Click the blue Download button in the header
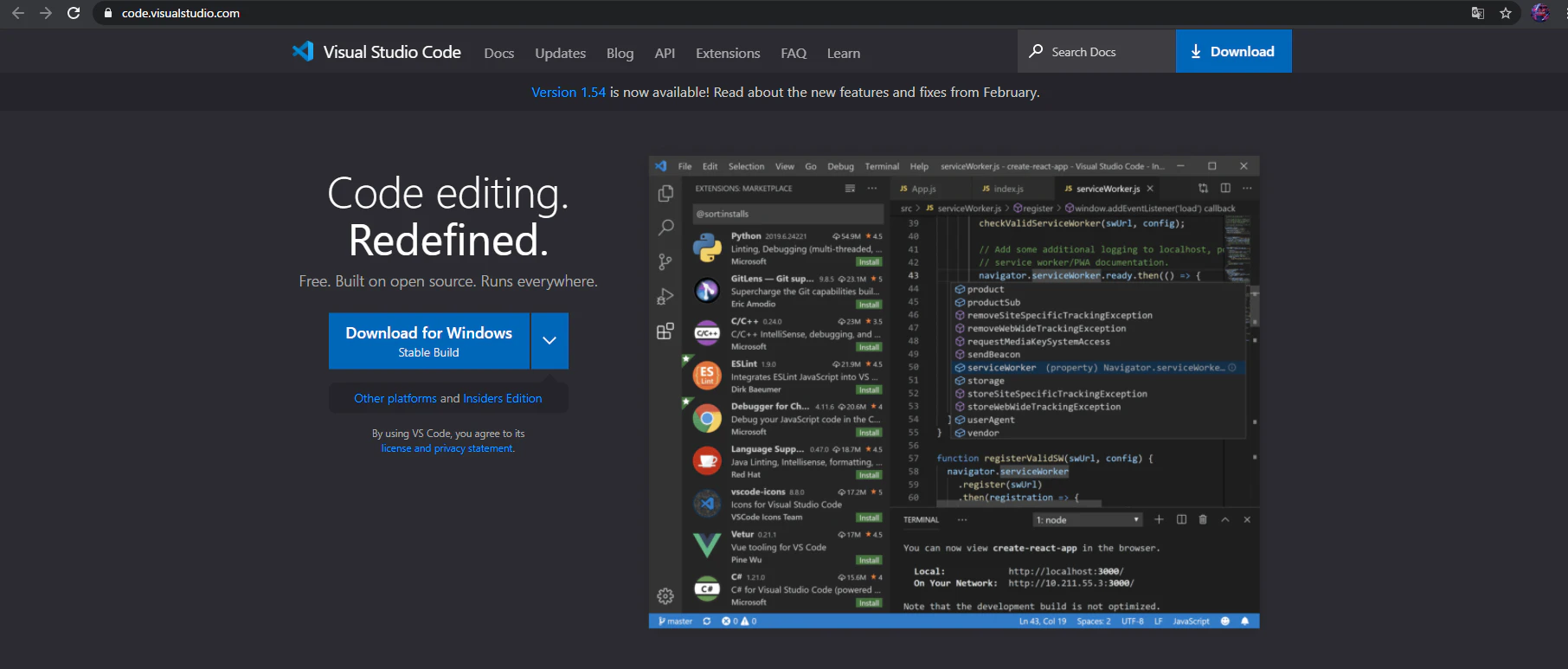The image size is (1568, 669). pos(1234,51)
